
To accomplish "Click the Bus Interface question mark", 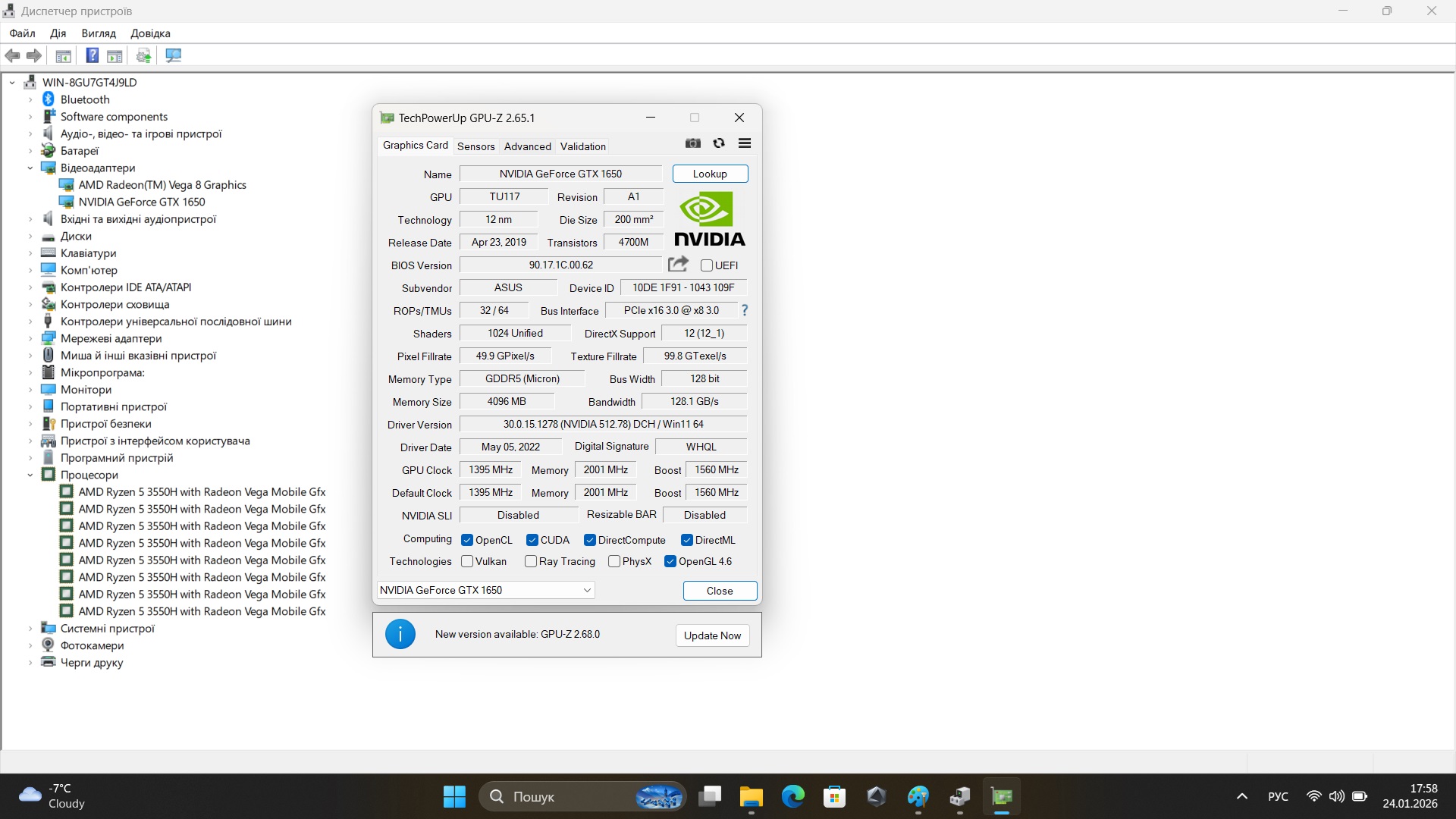I will coord(744,310).
